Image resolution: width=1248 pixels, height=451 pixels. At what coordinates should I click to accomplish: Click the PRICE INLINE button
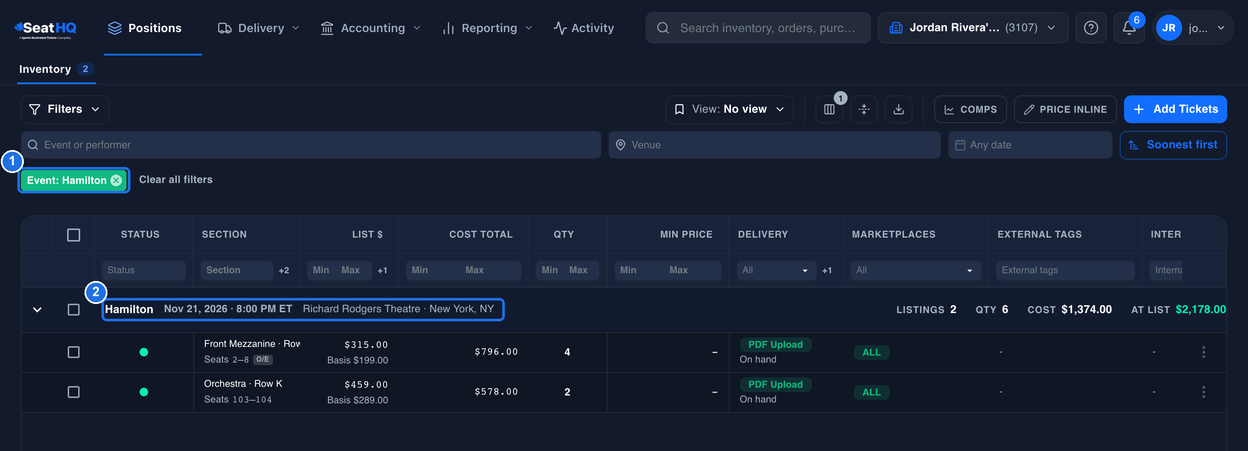pyautogui.click(x=1065, y=109)
